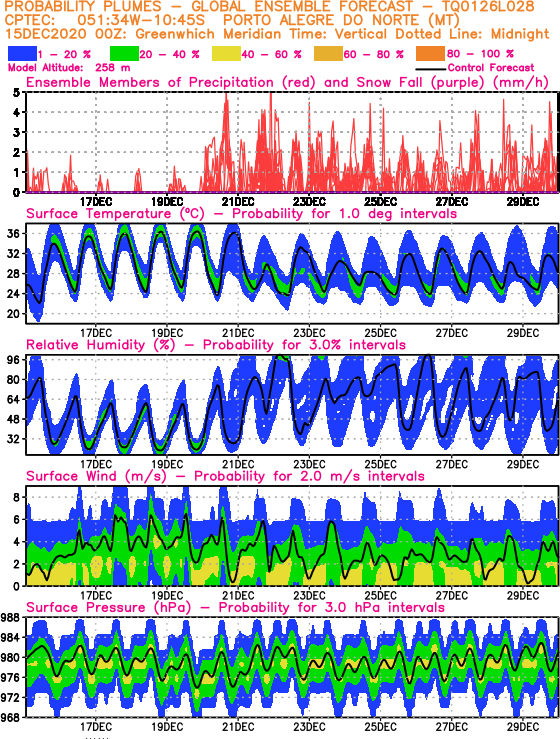
Task: Click the Control Forecast legend label
Action: pos(491,68)
